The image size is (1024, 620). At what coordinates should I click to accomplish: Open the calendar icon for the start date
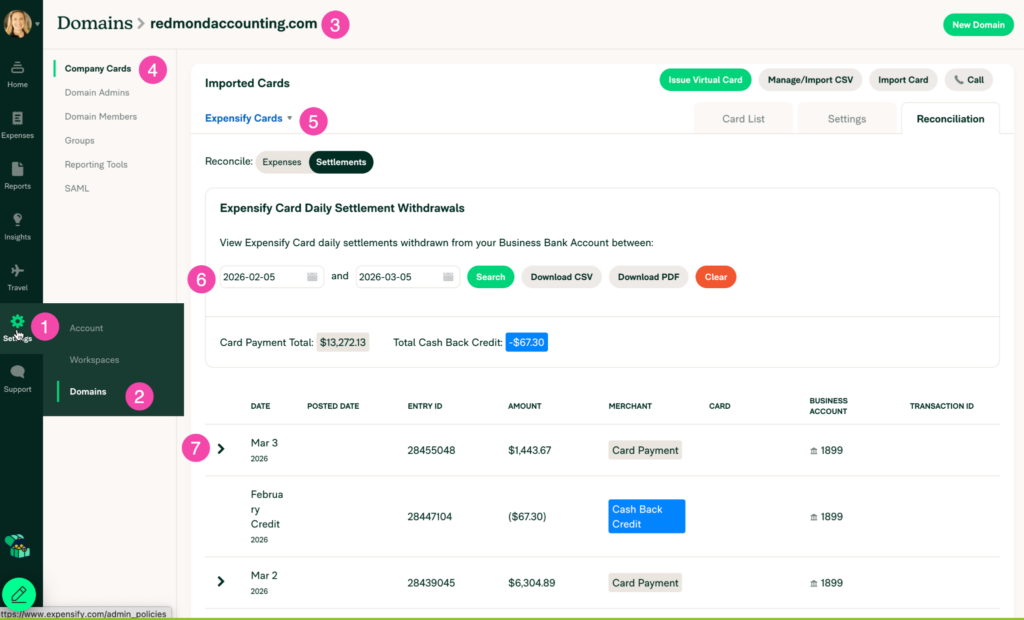[x=312, y=277]
